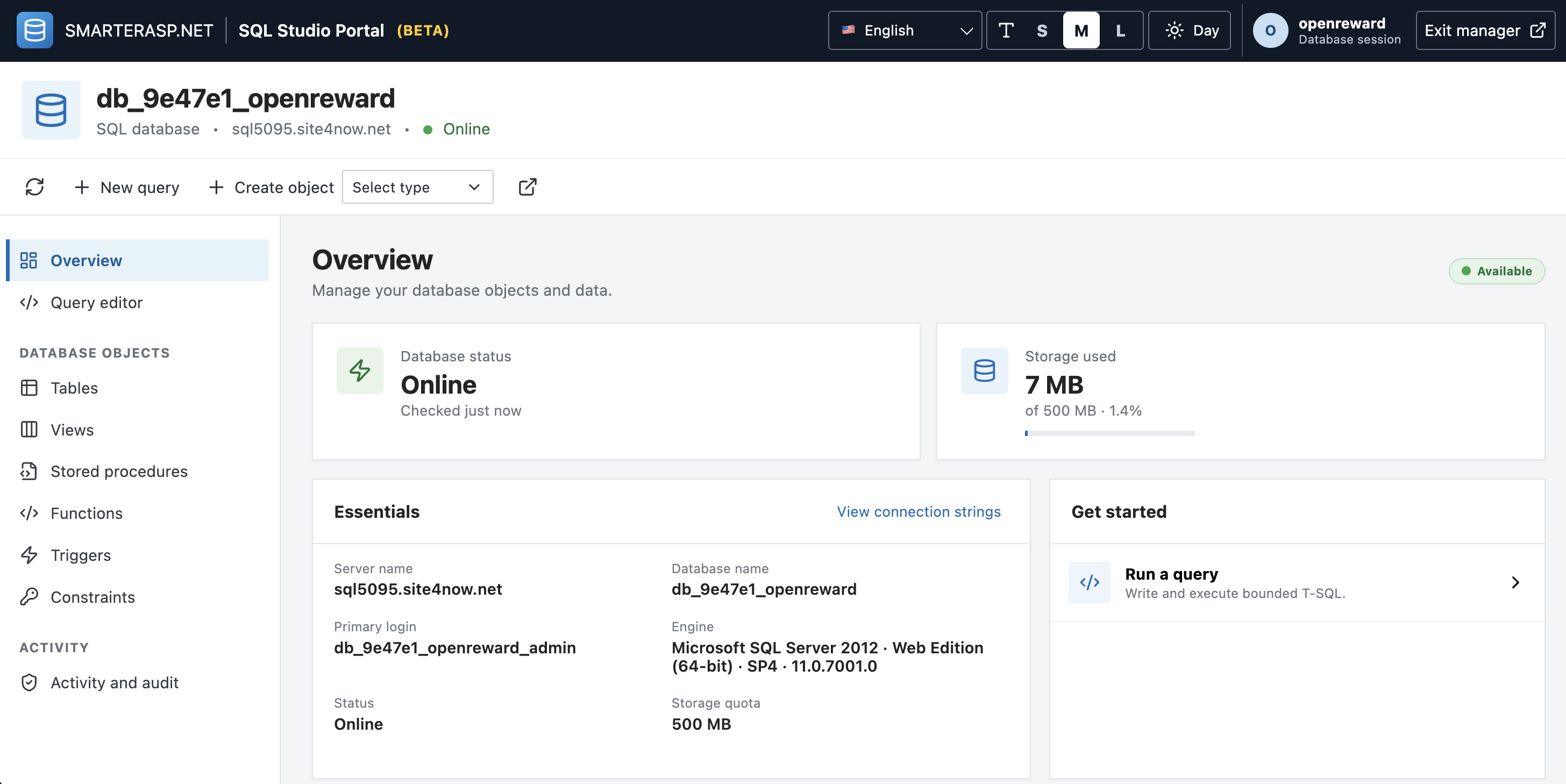Click the database icon next to db_9e47e1_openreward
The height and width of the screenshot is (784, 1566).
click(51, 110)
